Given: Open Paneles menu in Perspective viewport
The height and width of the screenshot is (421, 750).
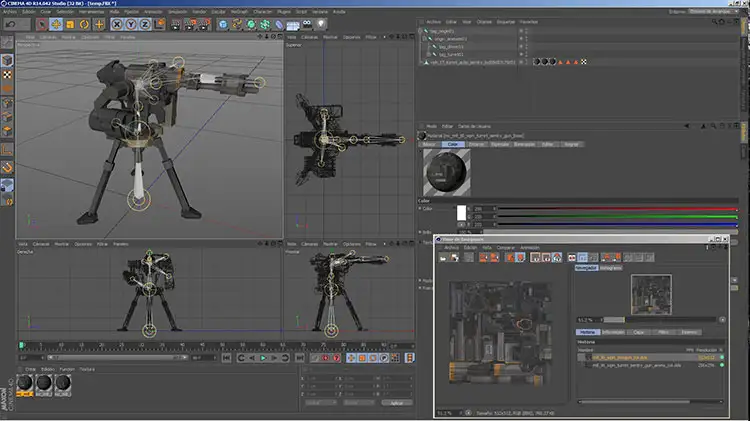Looking at the screenshot, I should pos(128,37).
